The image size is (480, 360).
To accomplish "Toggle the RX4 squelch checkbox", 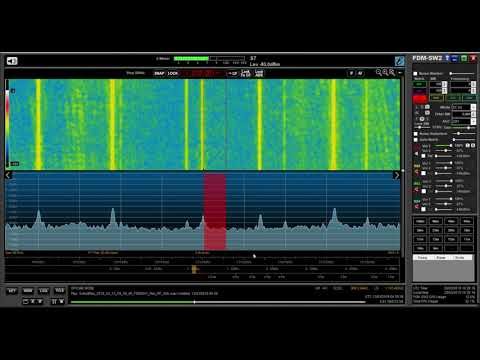I will coord(423,209).
